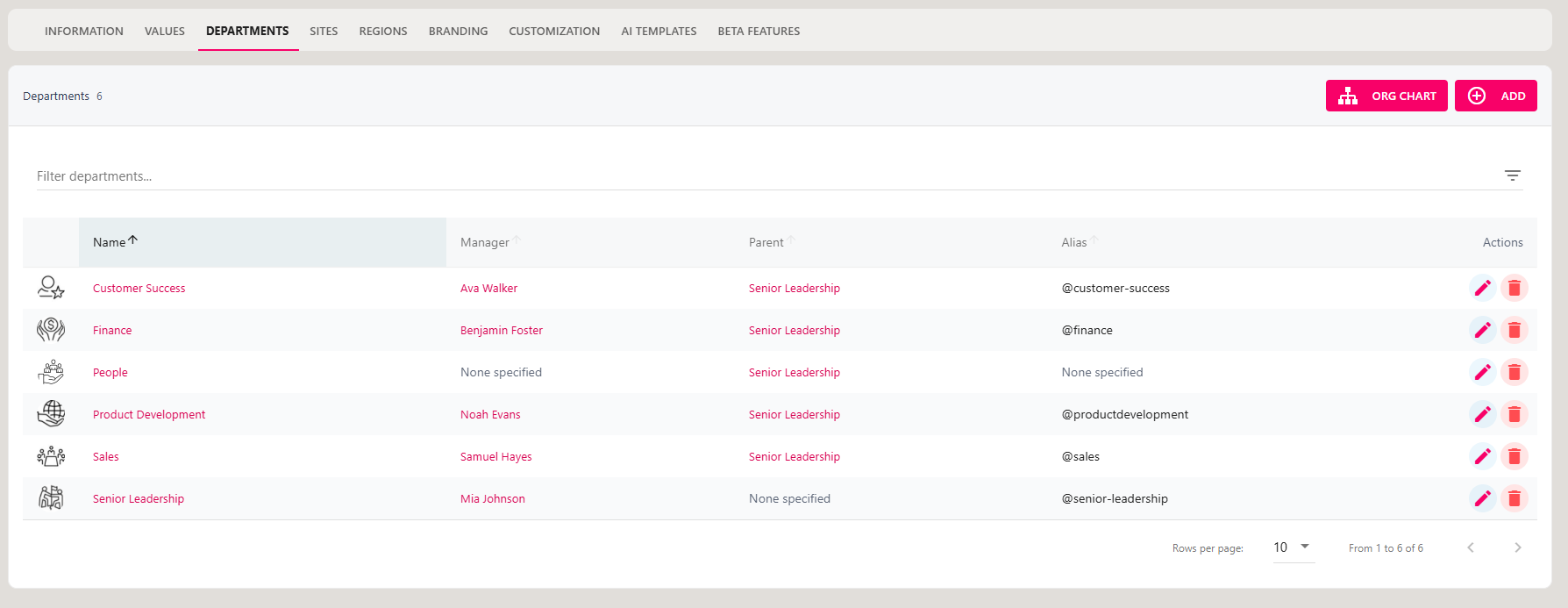Screen dimensions: 1568x608
Task: Click the Customer Success department icon
Action: point(51,288)
